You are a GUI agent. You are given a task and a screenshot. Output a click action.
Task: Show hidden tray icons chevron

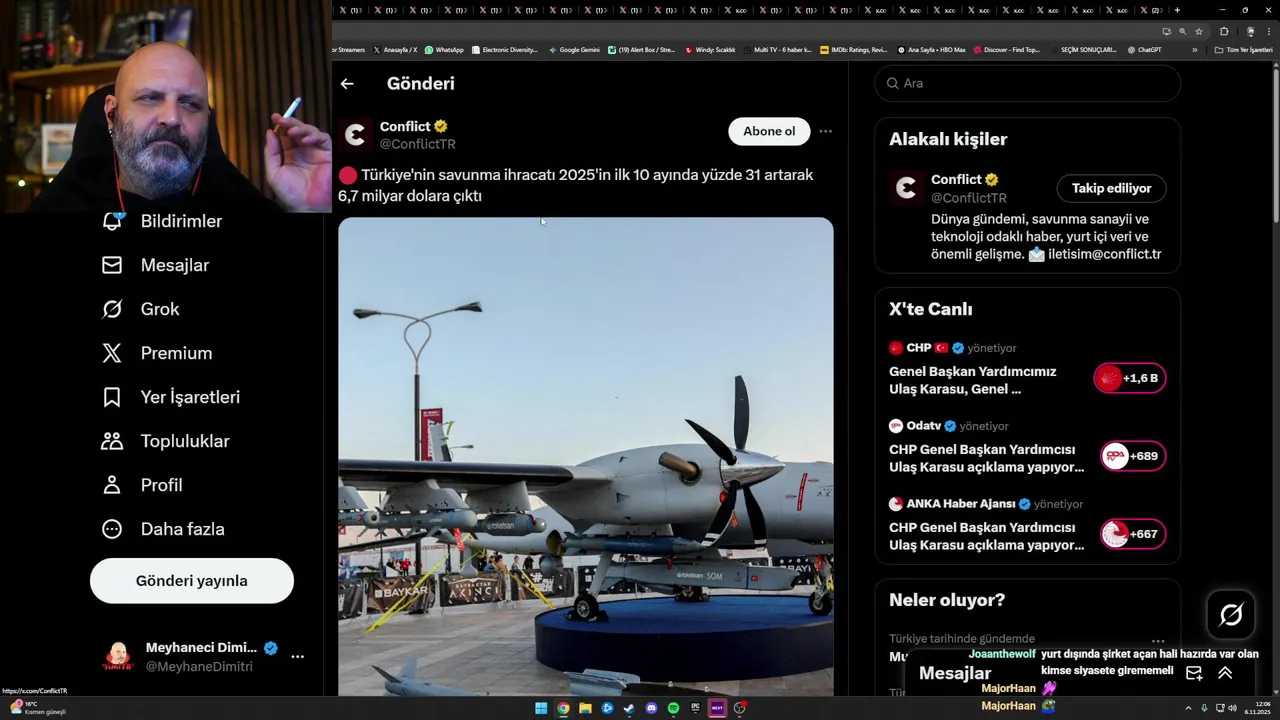point(1190,708)
